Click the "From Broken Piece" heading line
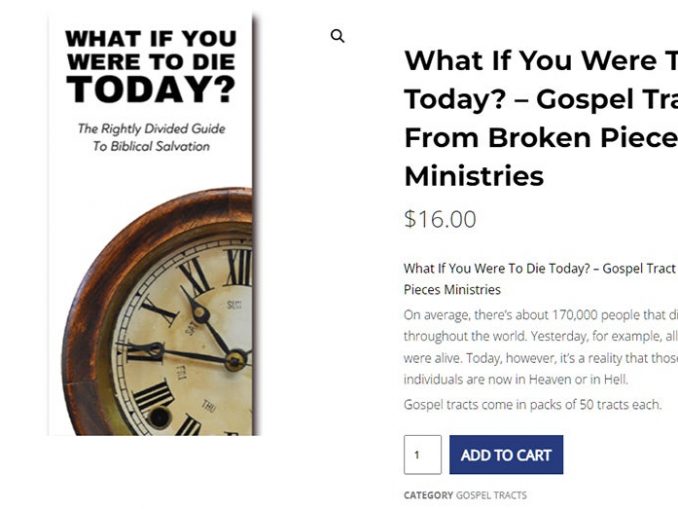The width and height of the screenshot is (678, 509). click(x=540, y=138)
